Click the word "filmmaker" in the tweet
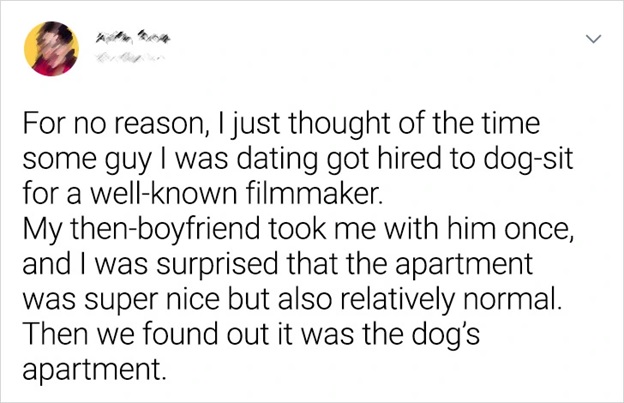This screenshot has height=403, width=624. pos(296,187)
